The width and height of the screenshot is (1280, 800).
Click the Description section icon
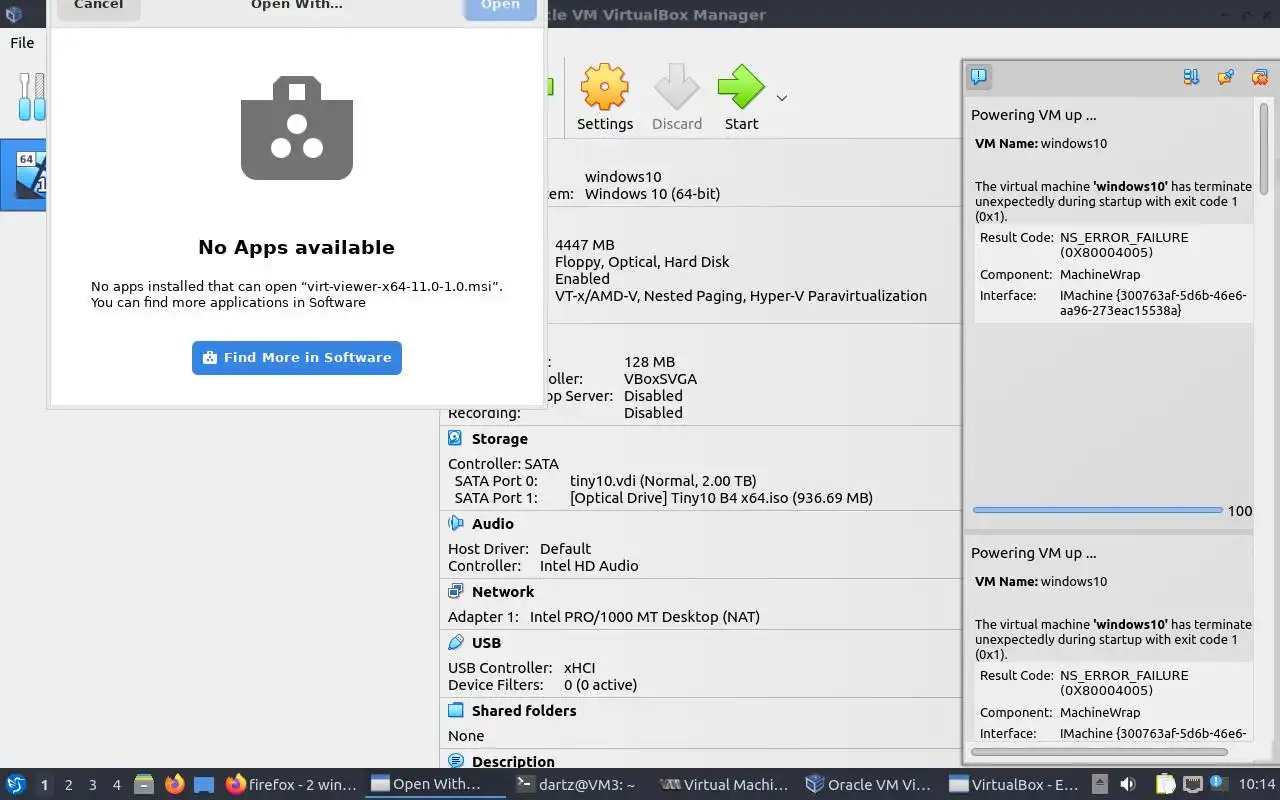click(x=455, y=761)
